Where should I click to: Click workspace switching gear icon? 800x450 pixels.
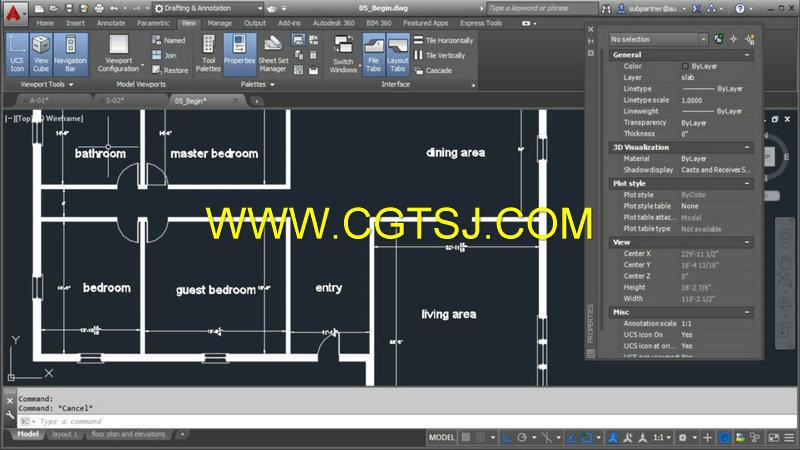(683, 437)
